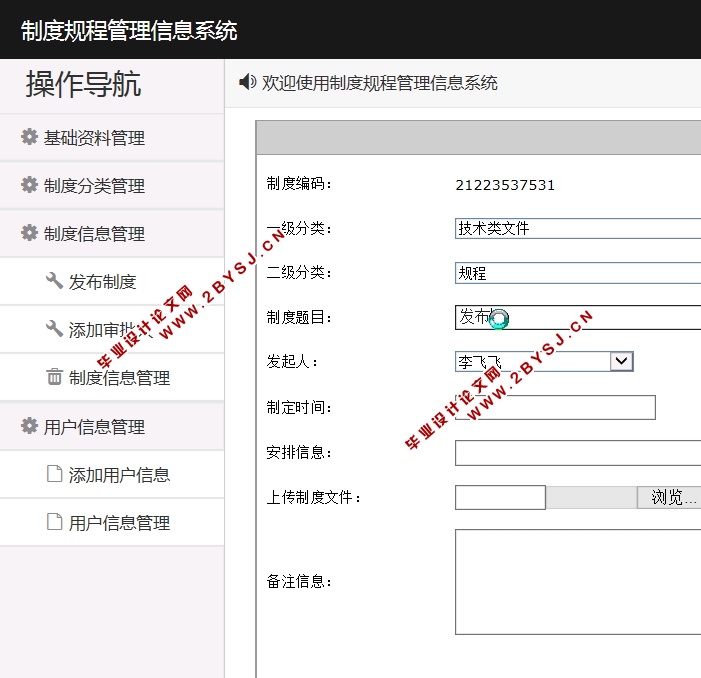Click the 制定时间 label

pos(299,407)
